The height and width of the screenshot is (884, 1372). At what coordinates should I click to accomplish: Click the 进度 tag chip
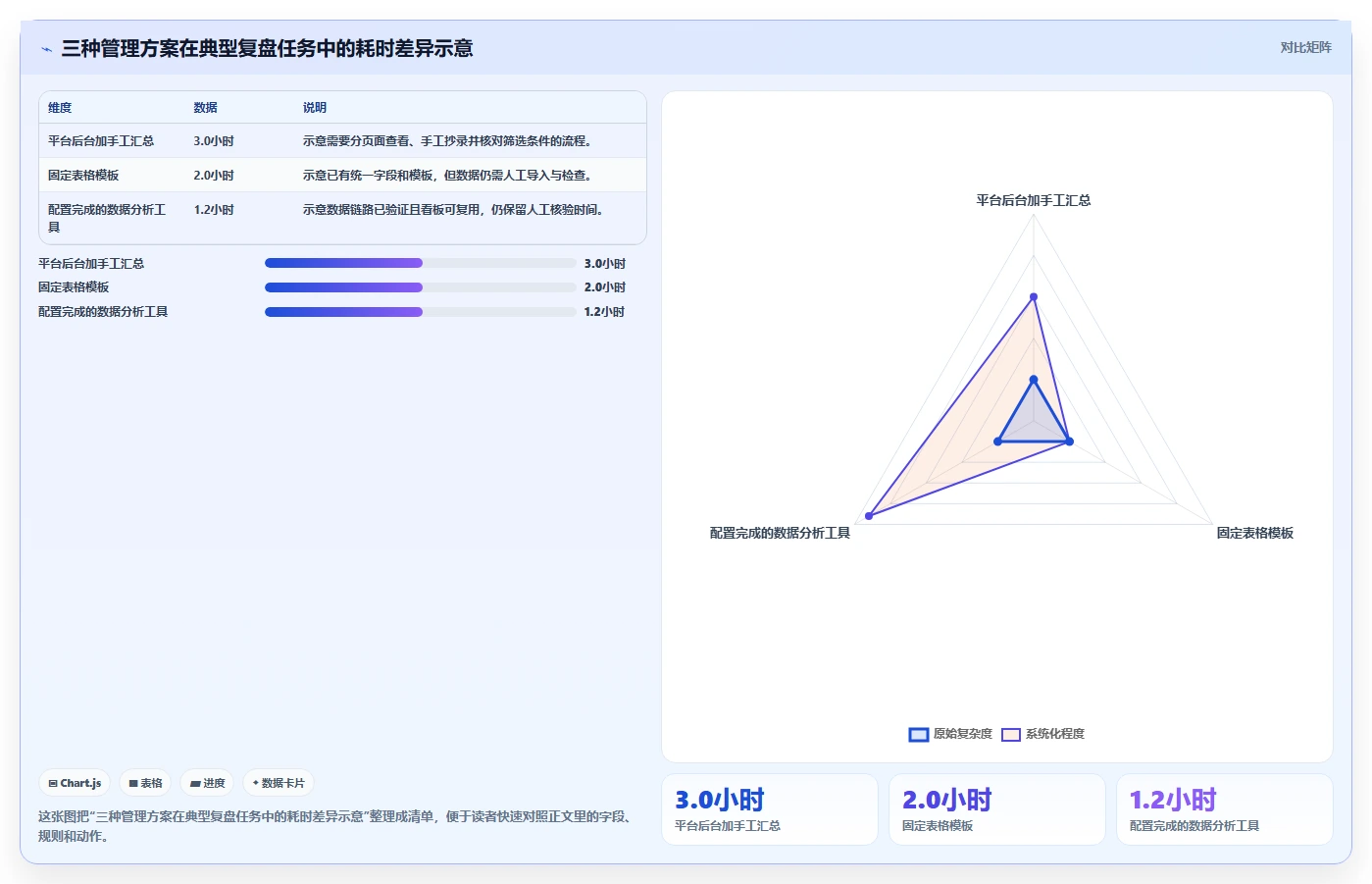pyautogui.click(x=207, y=783)
